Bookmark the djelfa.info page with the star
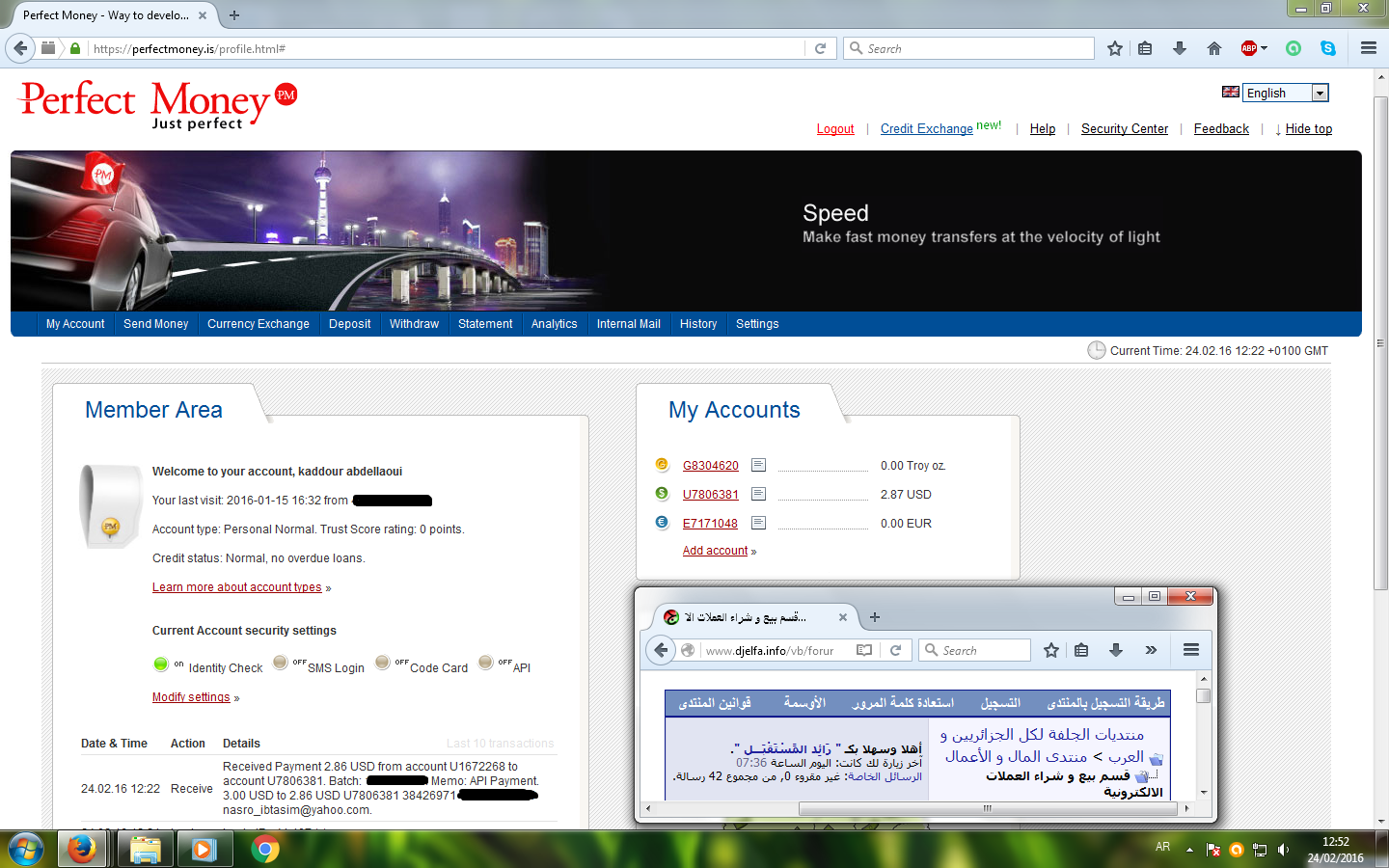The height and width of the screenshot is (868, 1389). coord(1051,650)
